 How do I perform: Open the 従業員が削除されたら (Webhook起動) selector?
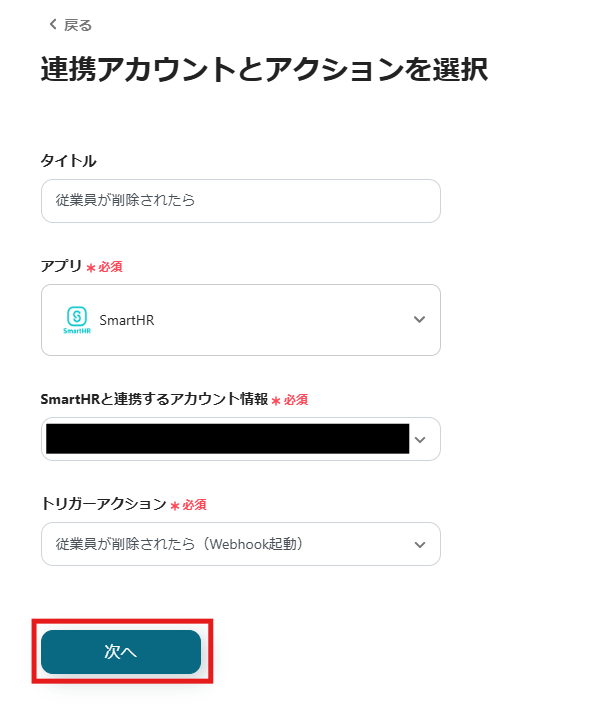241,544
